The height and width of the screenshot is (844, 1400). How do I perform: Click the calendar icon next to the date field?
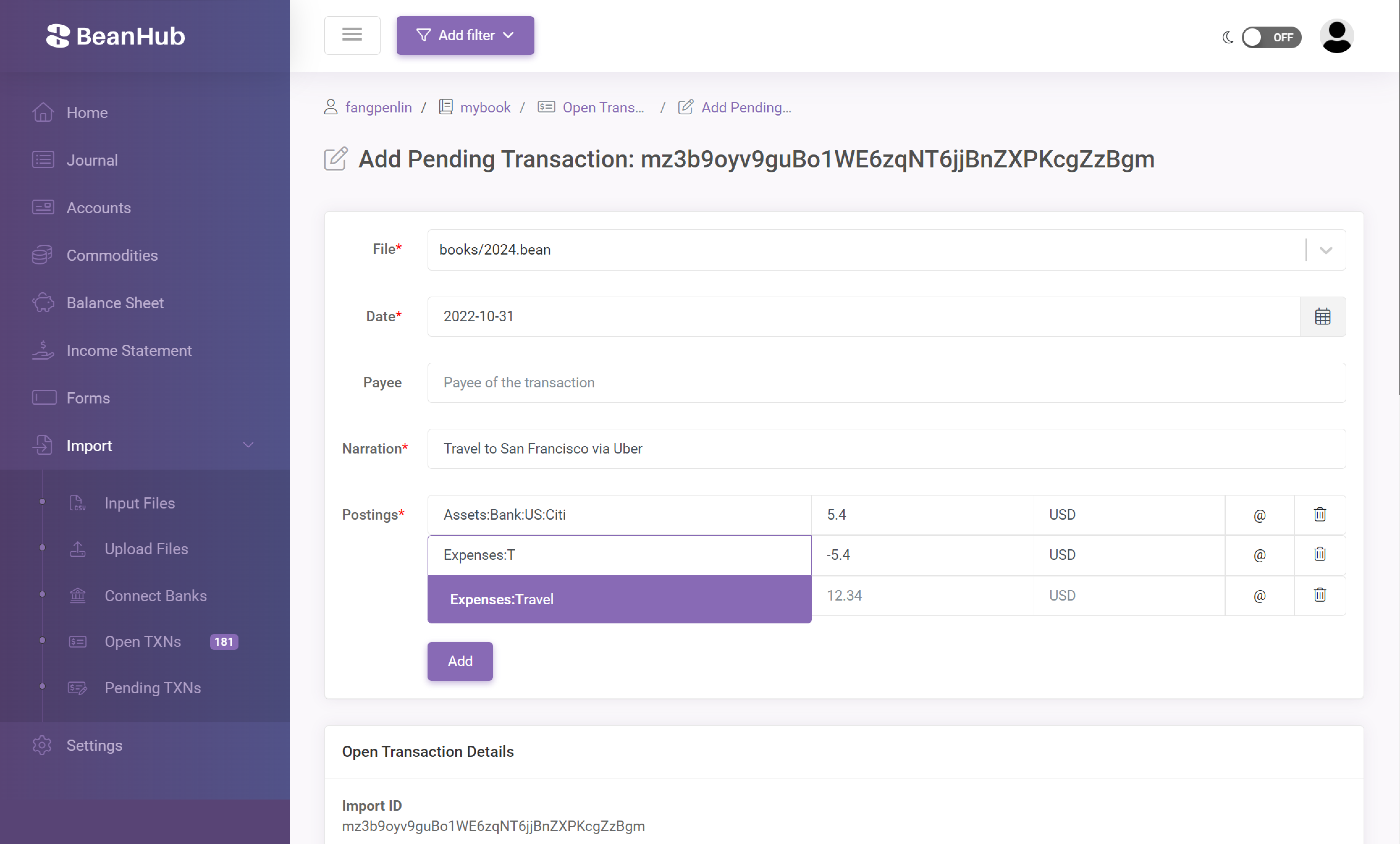[1322, 316]
